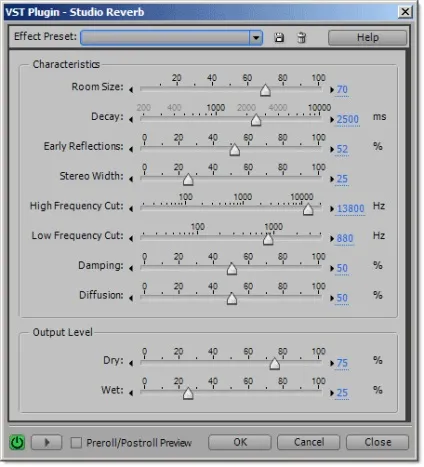Open the Help button
The width and height of the screenshot is (424, 467).
(367, 38)
